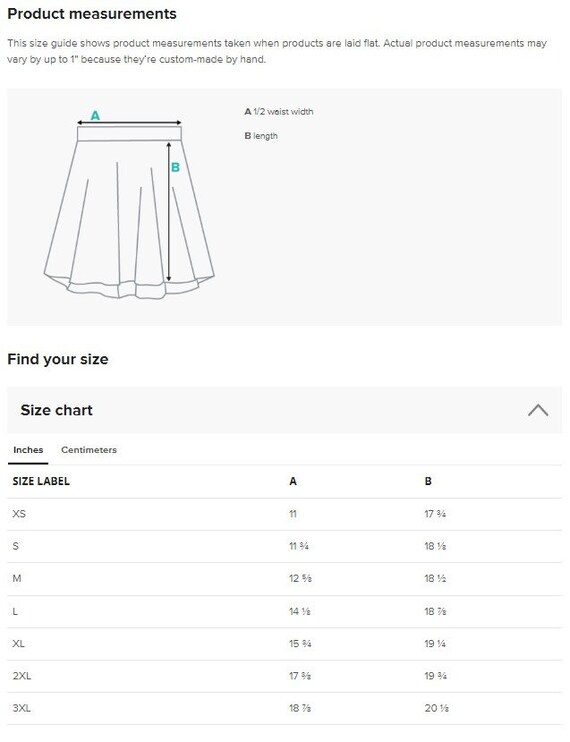
Task: Click the B length legend text
Action: click(x=261, y=136)
